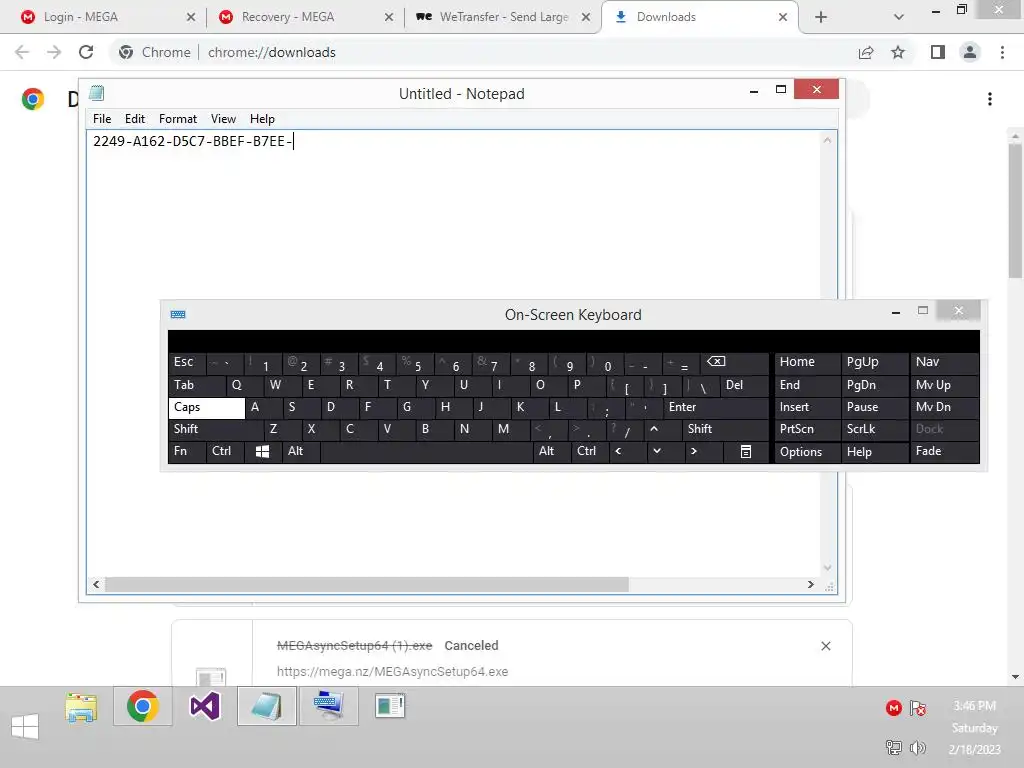Open Downloads page three-dot menu
The width and height of the screenshot is (1024, 768).
pos(990,99)
